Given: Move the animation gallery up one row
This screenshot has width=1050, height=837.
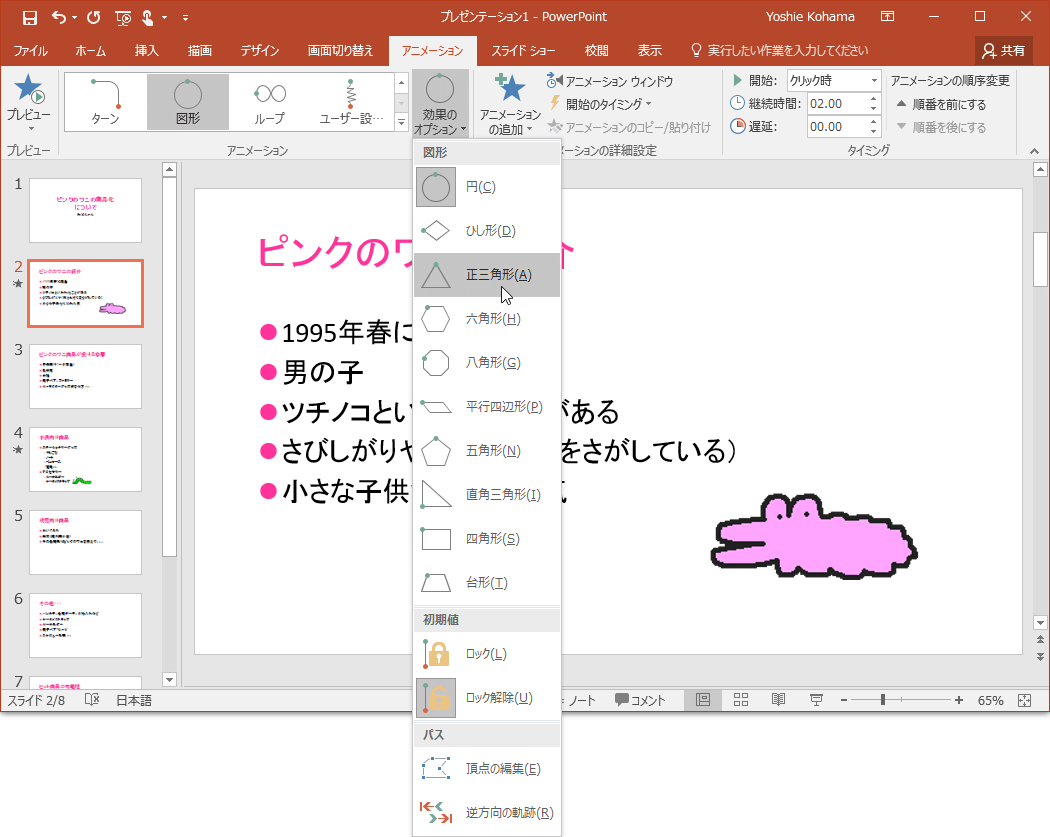Looking at the screenshot, I should click(x=402, y=83).
